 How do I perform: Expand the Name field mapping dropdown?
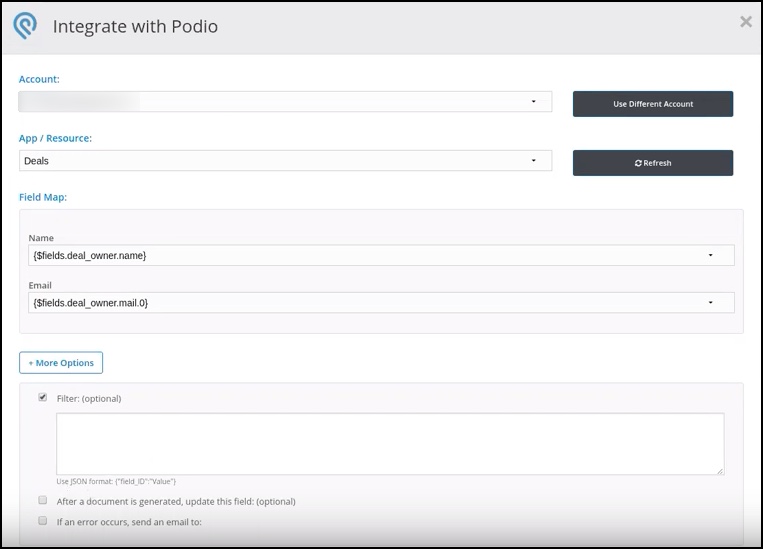point(381,255)
